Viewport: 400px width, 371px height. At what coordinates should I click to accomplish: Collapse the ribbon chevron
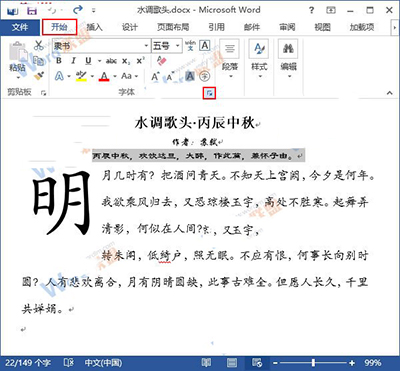390,93
